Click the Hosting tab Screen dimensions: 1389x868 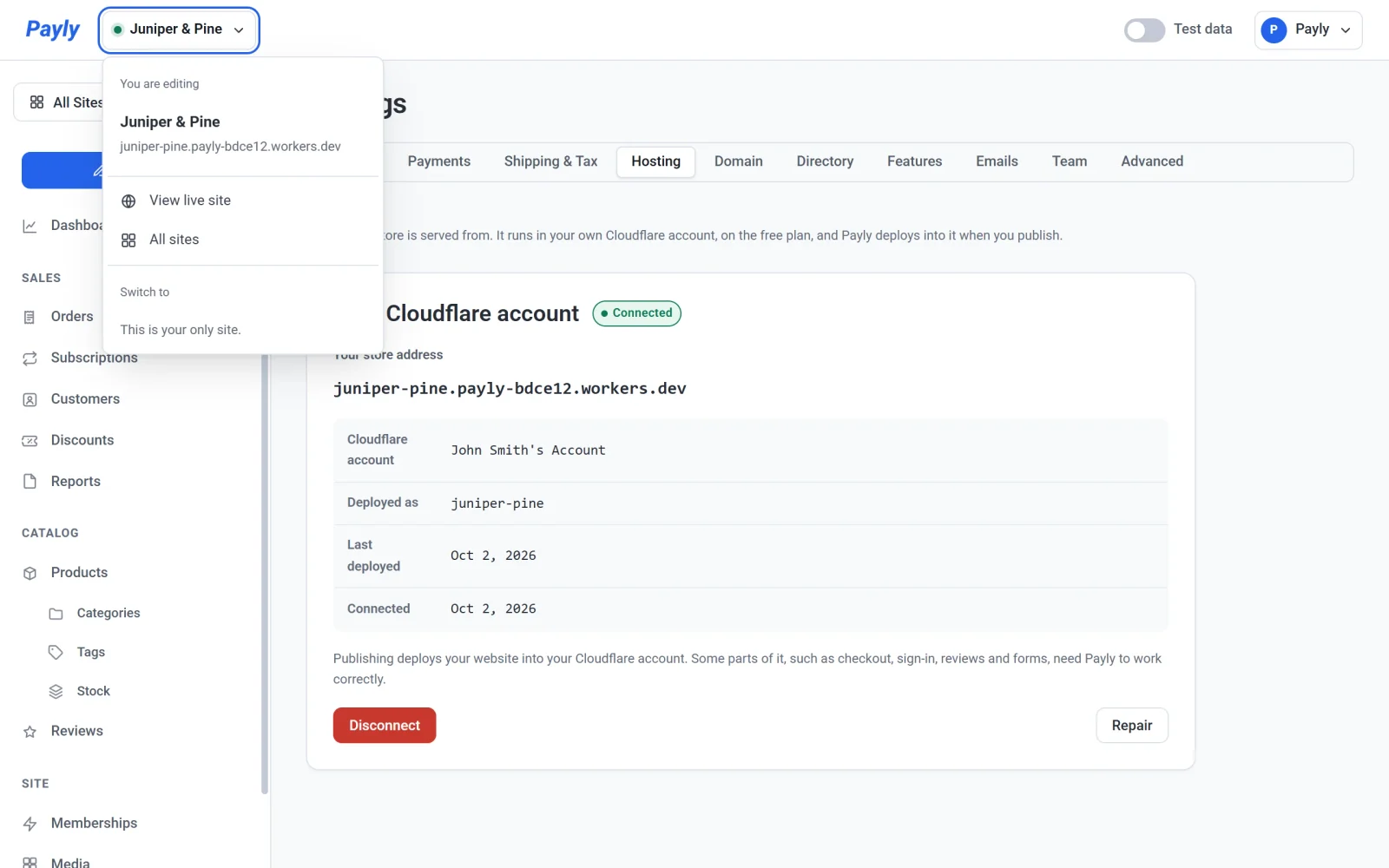pos(655,161)
